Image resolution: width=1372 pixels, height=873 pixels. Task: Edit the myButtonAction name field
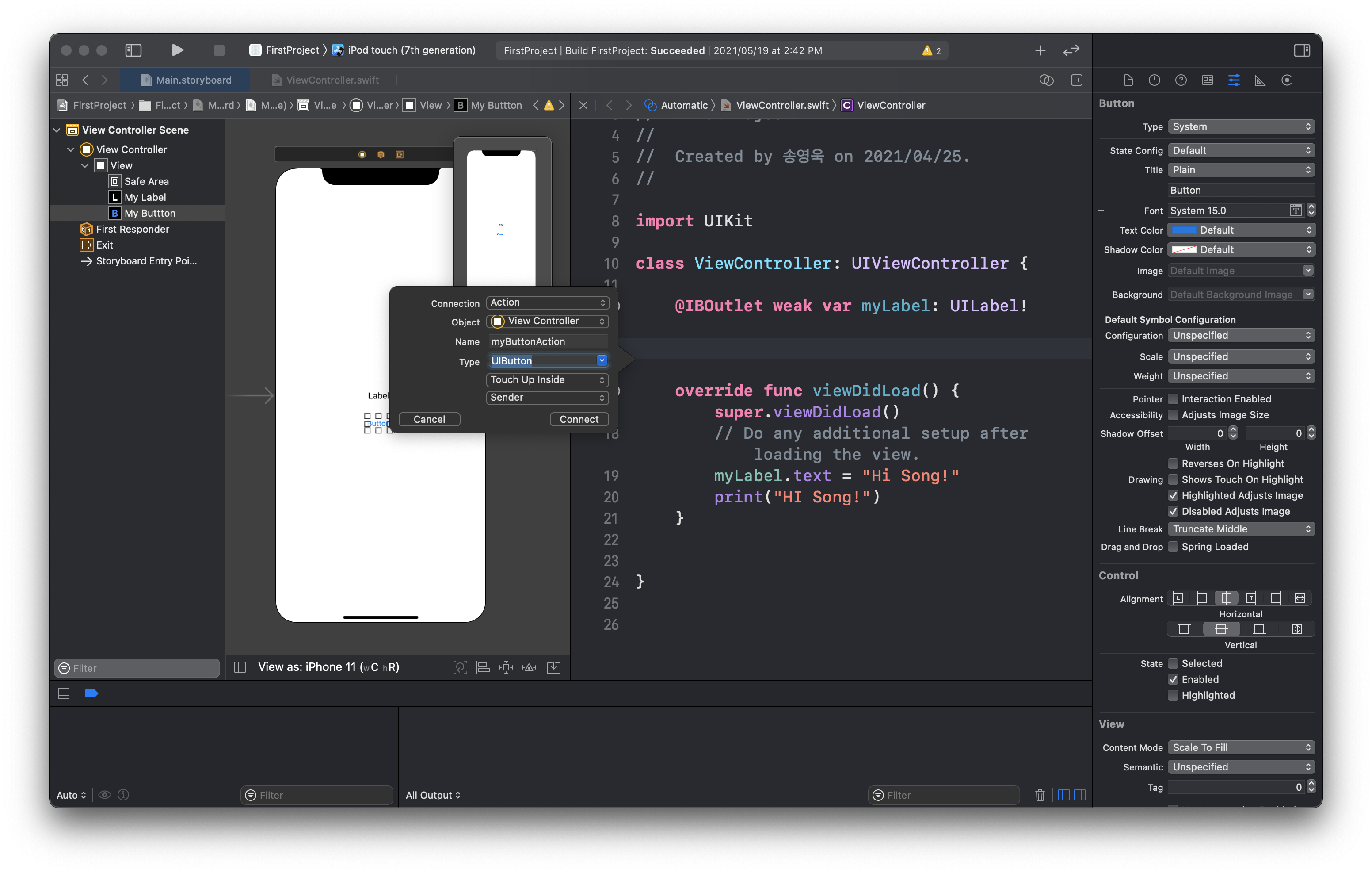point(548,341)
